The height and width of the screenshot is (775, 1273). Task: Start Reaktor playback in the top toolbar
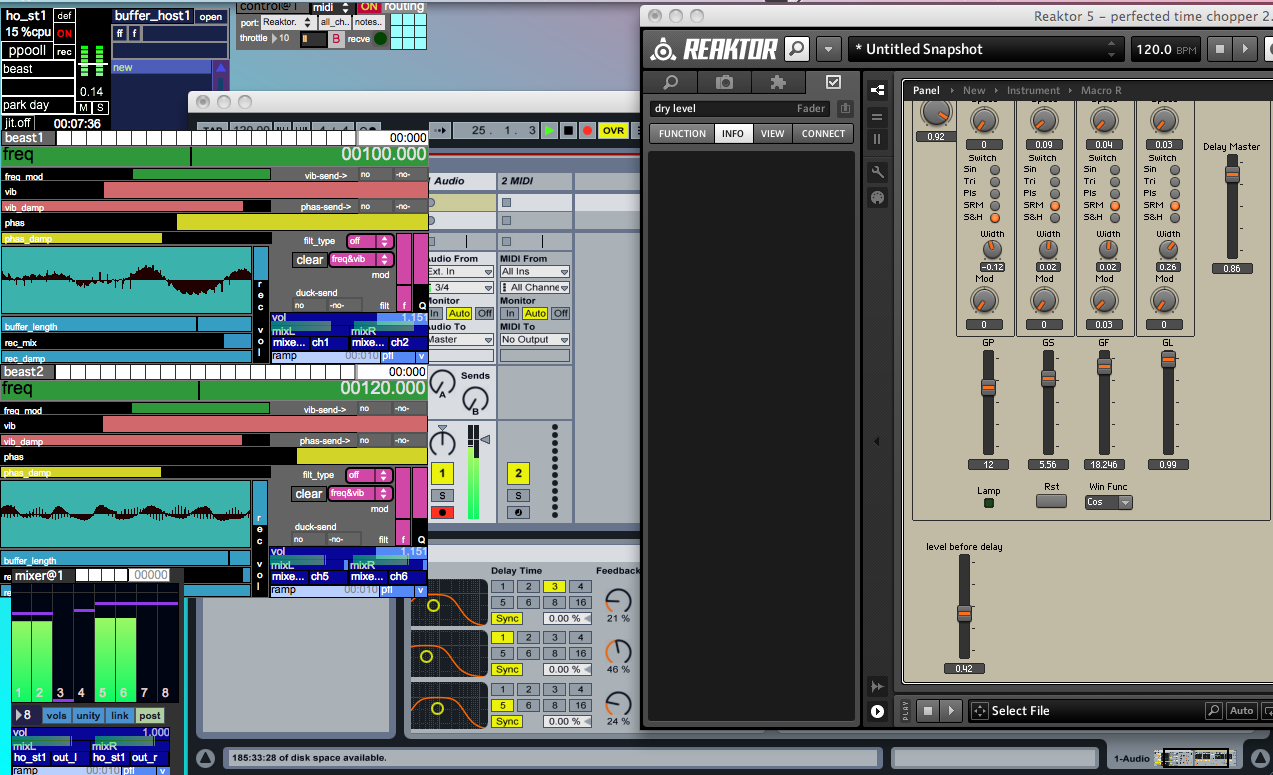(1244, 49)
